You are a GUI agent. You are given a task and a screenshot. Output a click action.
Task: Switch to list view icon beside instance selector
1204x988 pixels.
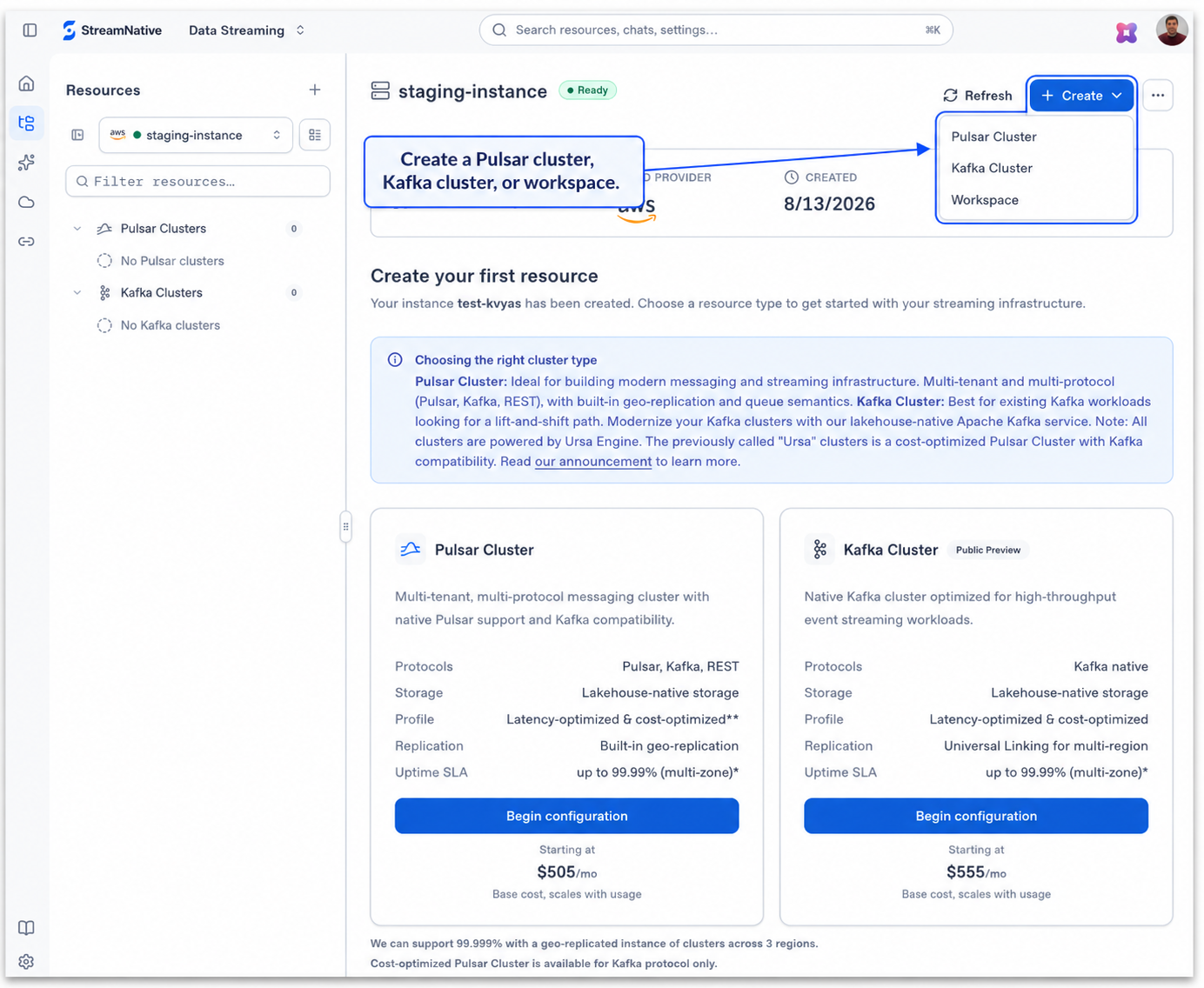(x=315, y=135)
